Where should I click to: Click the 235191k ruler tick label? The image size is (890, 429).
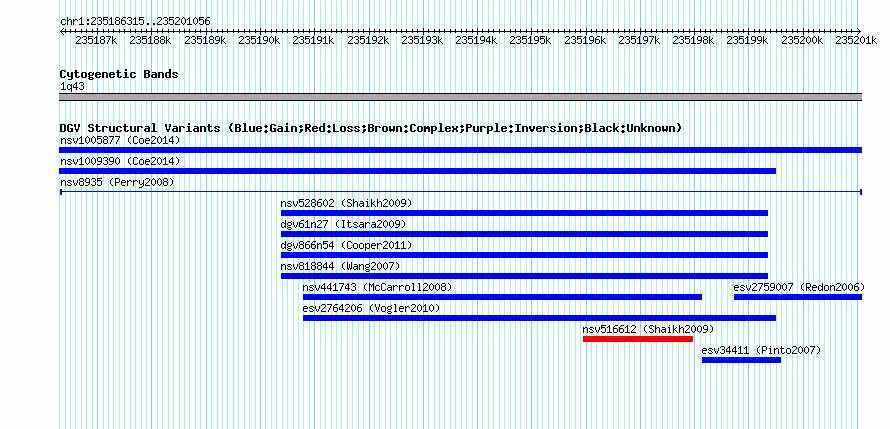[x=313, y=40]
